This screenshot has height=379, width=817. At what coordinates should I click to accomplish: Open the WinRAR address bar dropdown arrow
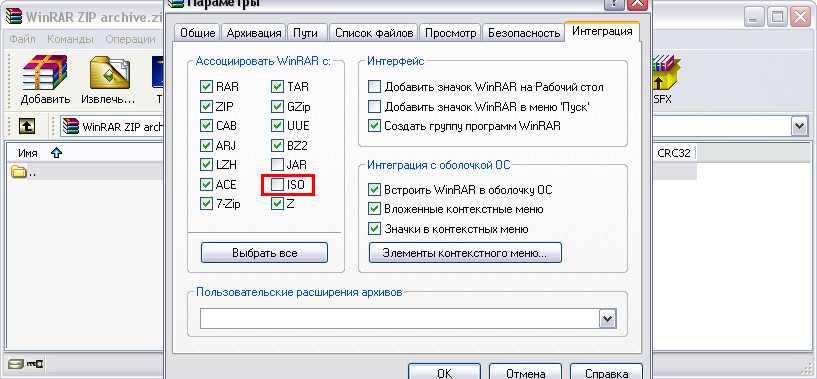click(798, 126)
